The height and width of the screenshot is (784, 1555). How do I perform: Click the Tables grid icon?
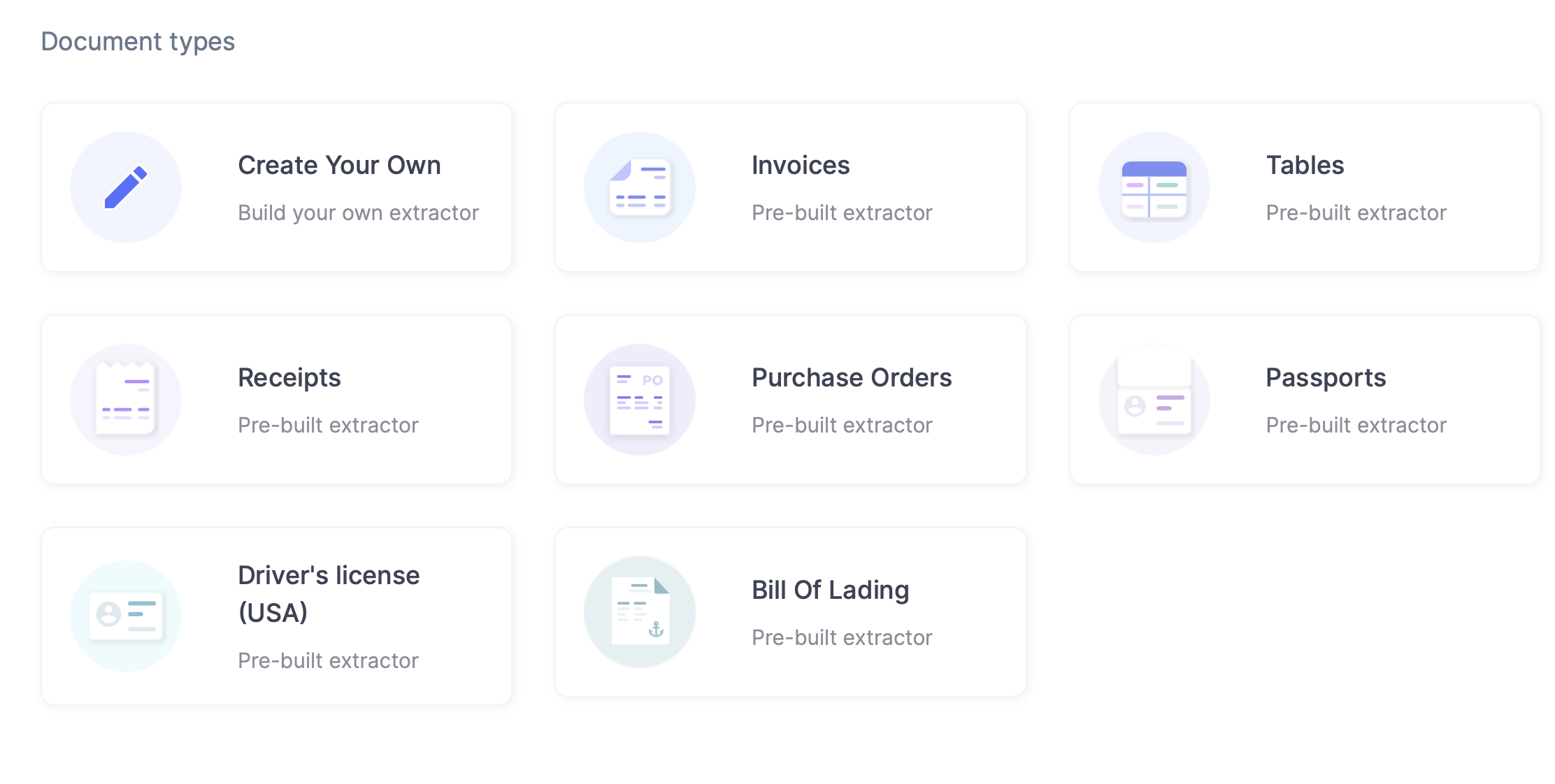click(x=1154, y=187)
